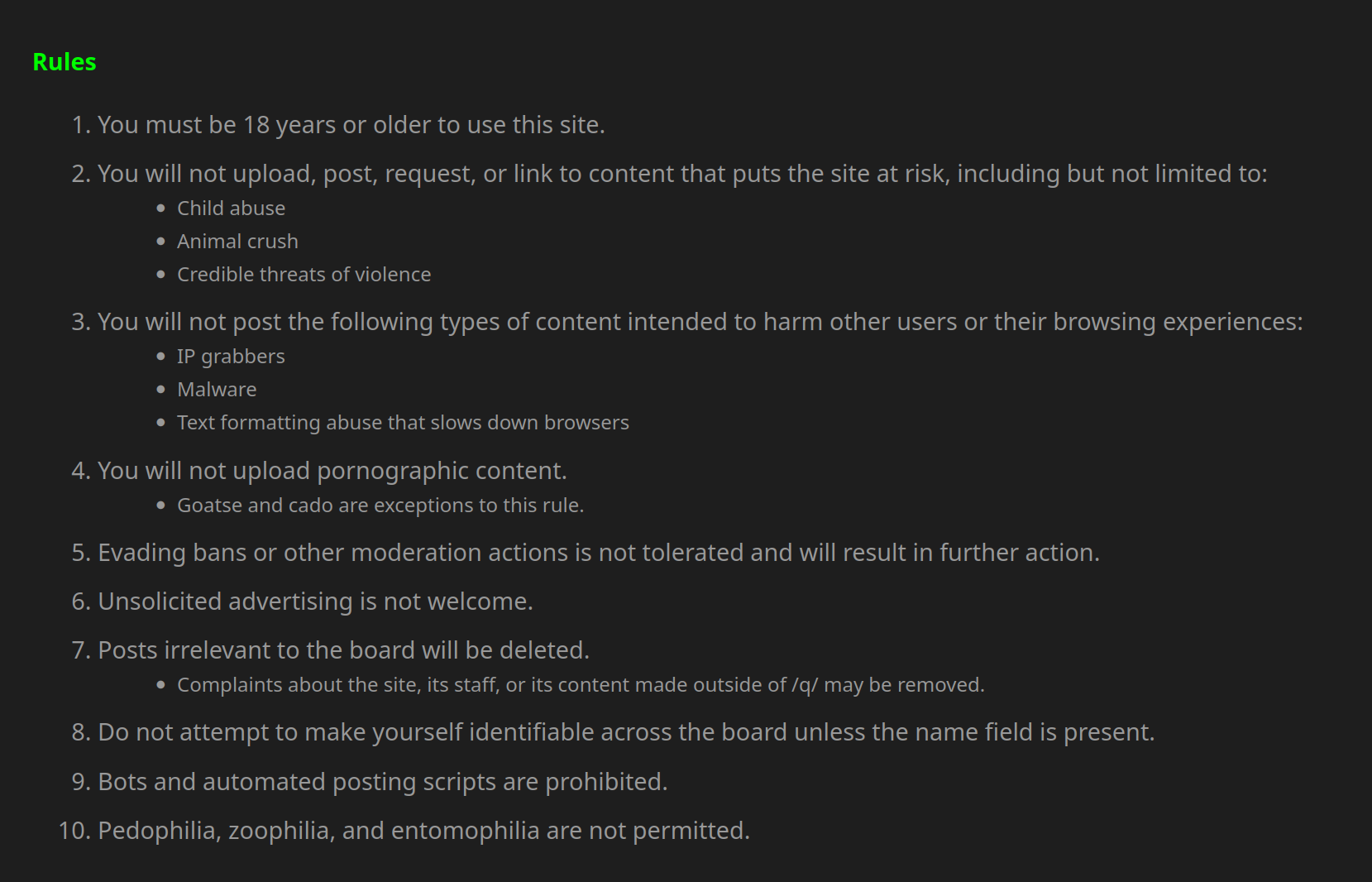
Task: Click the Goatse and cado exceptions line
Action: pyautogui.click(x=380, y=506)
